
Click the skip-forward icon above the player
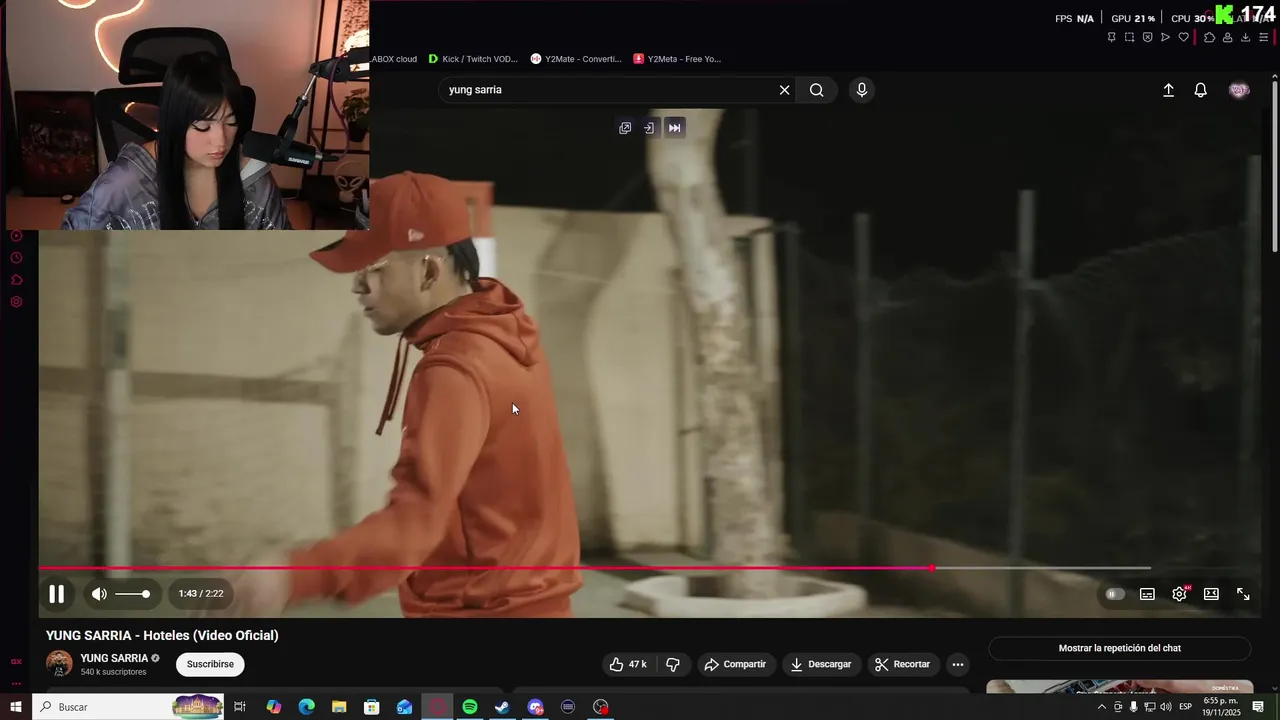tap(675, 128)
